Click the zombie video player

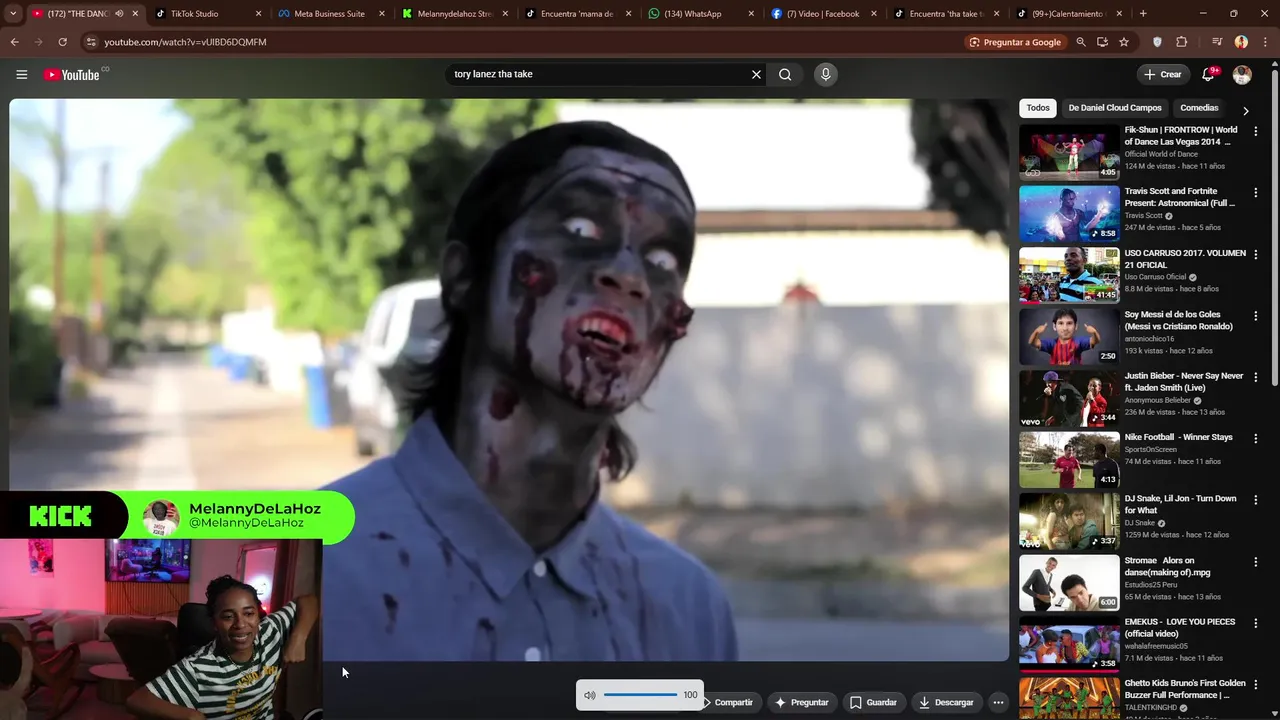[509, 379]
